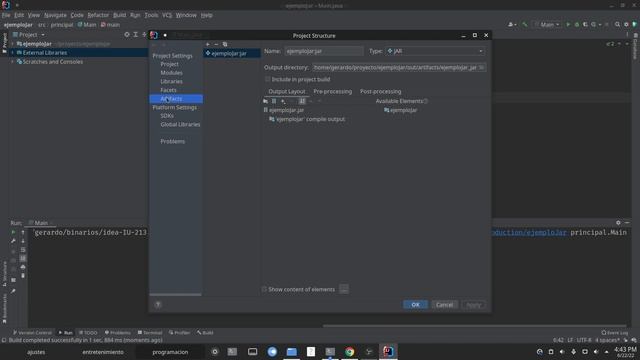Click the wrench icon in Run panel
The height and width of the screenshot is (360, 640).
click(13, 241)
